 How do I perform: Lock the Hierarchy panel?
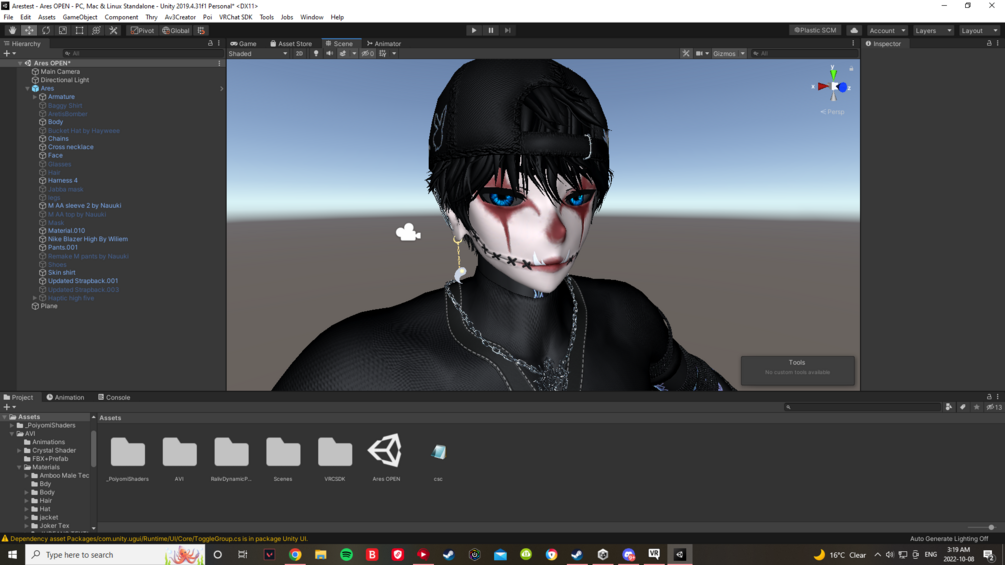coord(210,44)
